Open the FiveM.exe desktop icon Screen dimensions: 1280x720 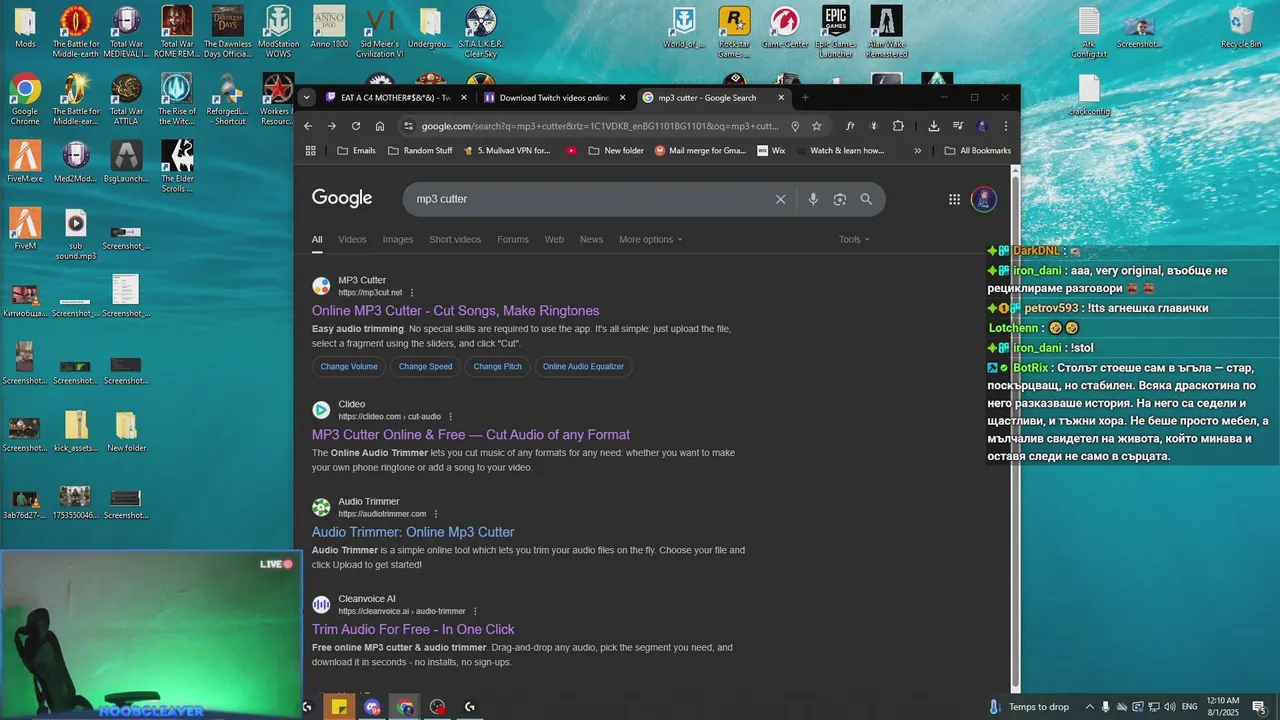[25, 162]
